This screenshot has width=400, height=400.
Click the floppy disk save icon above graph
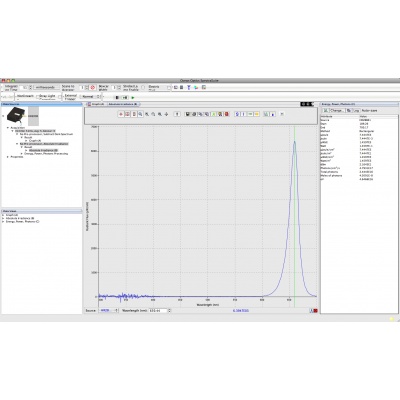(x=188, y=114)
